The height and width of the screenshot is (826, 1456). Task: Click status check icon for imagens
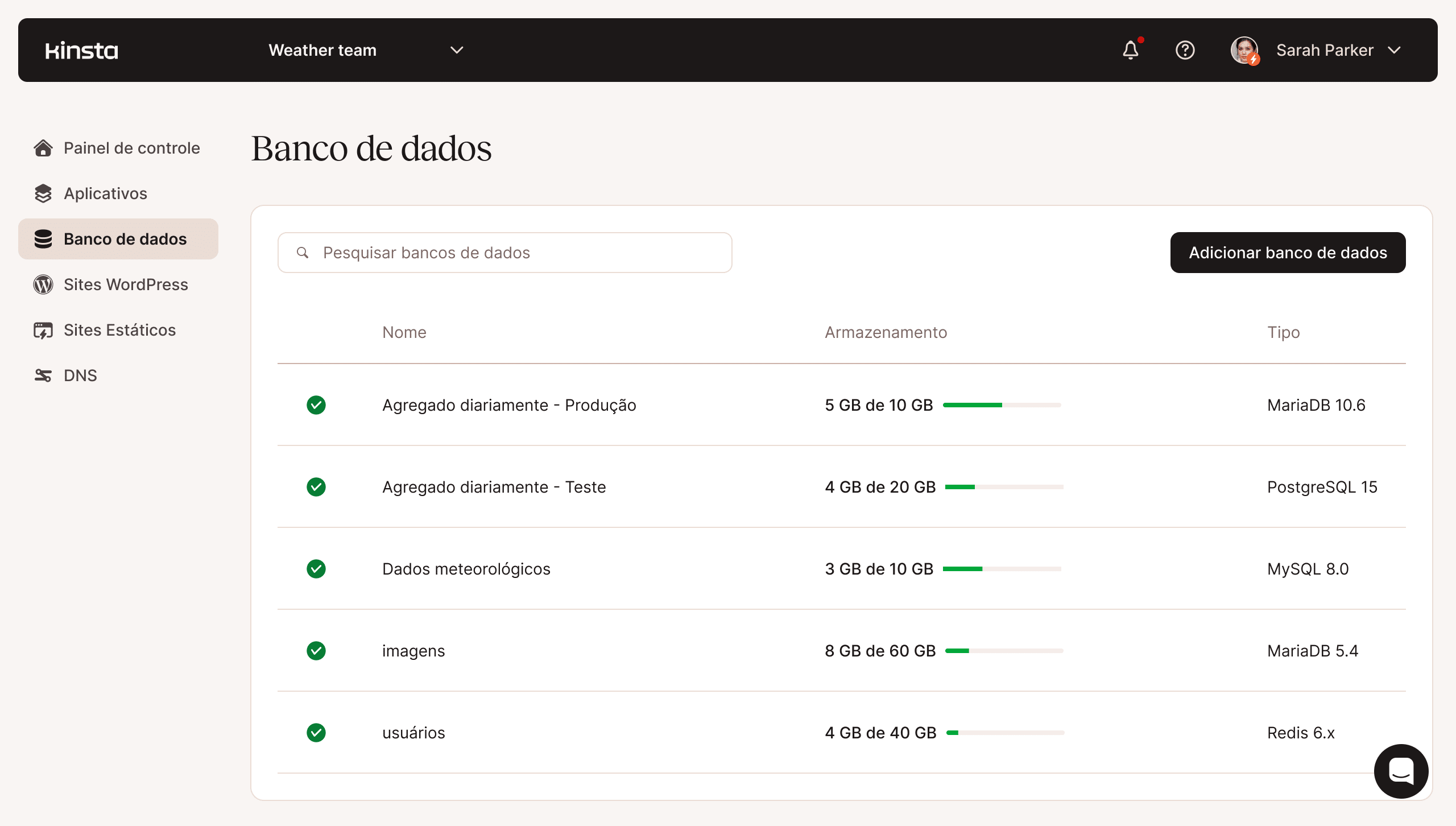tap(316, 651)
